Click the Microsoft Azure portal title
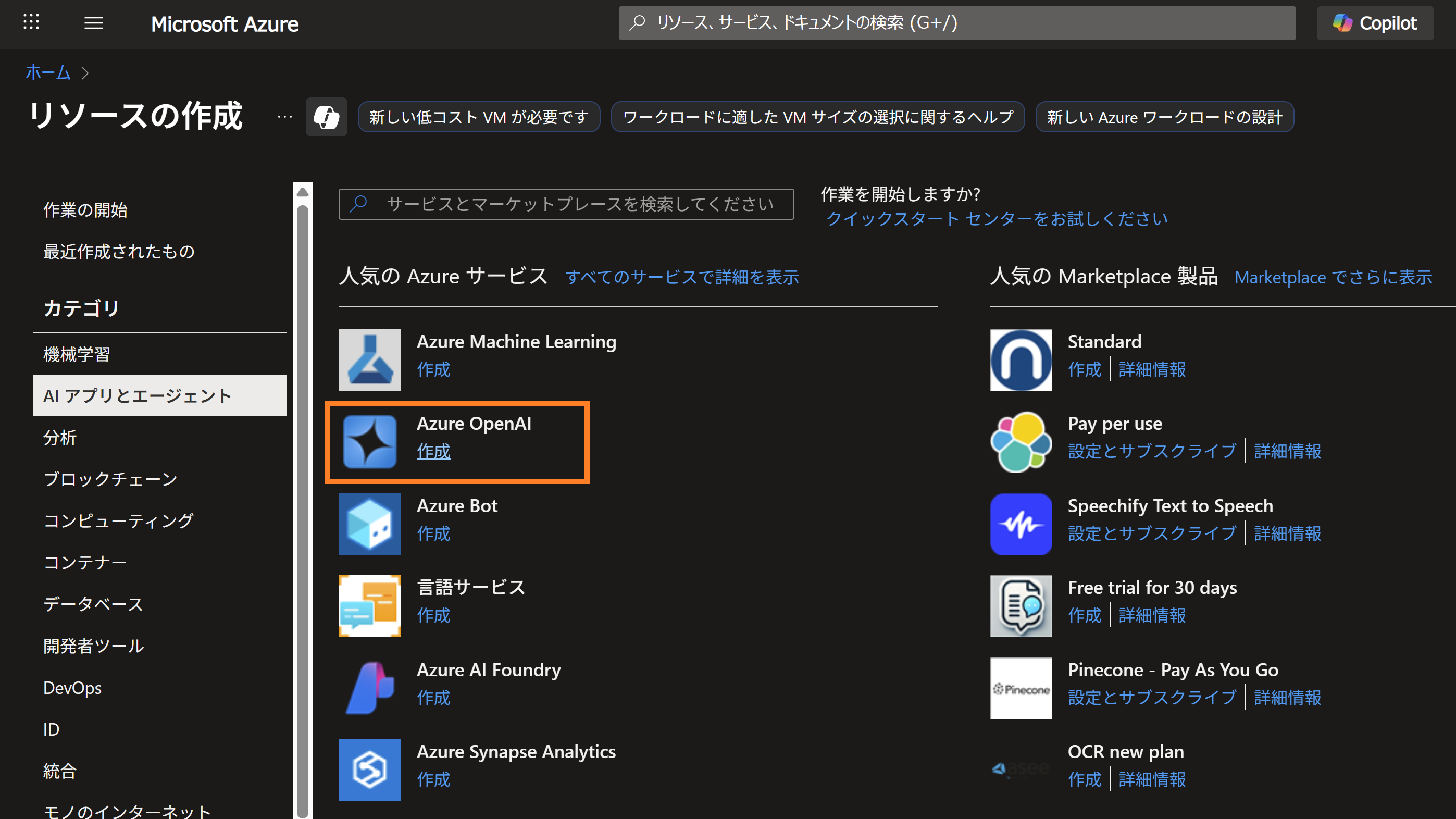The width and height of the screenshot is (1456, 819). point(225,24)
